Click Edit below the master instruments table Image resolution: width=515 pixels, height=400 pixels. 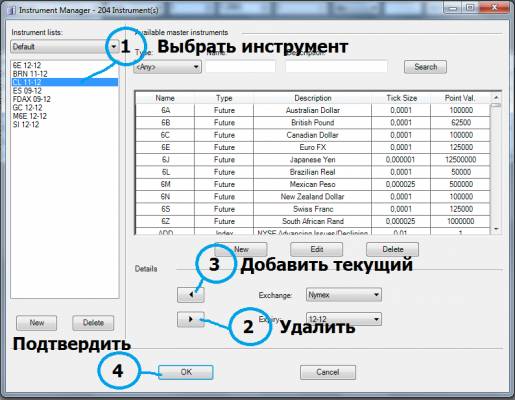pos(317,249)
